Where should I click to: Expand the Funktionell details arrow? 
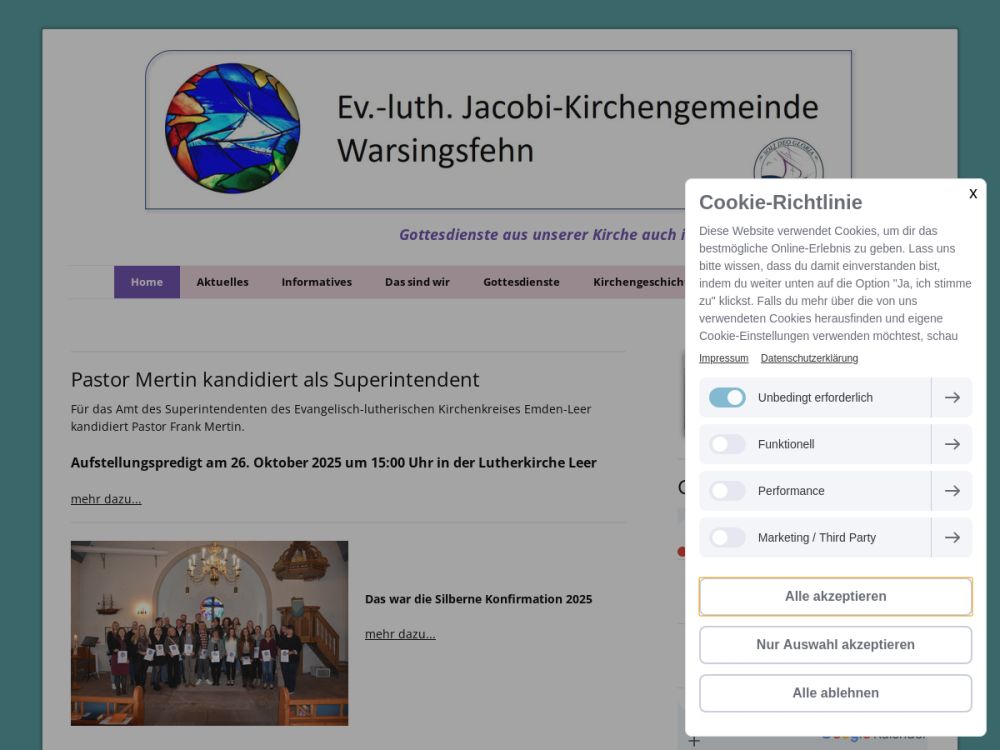tap(952, 444)
